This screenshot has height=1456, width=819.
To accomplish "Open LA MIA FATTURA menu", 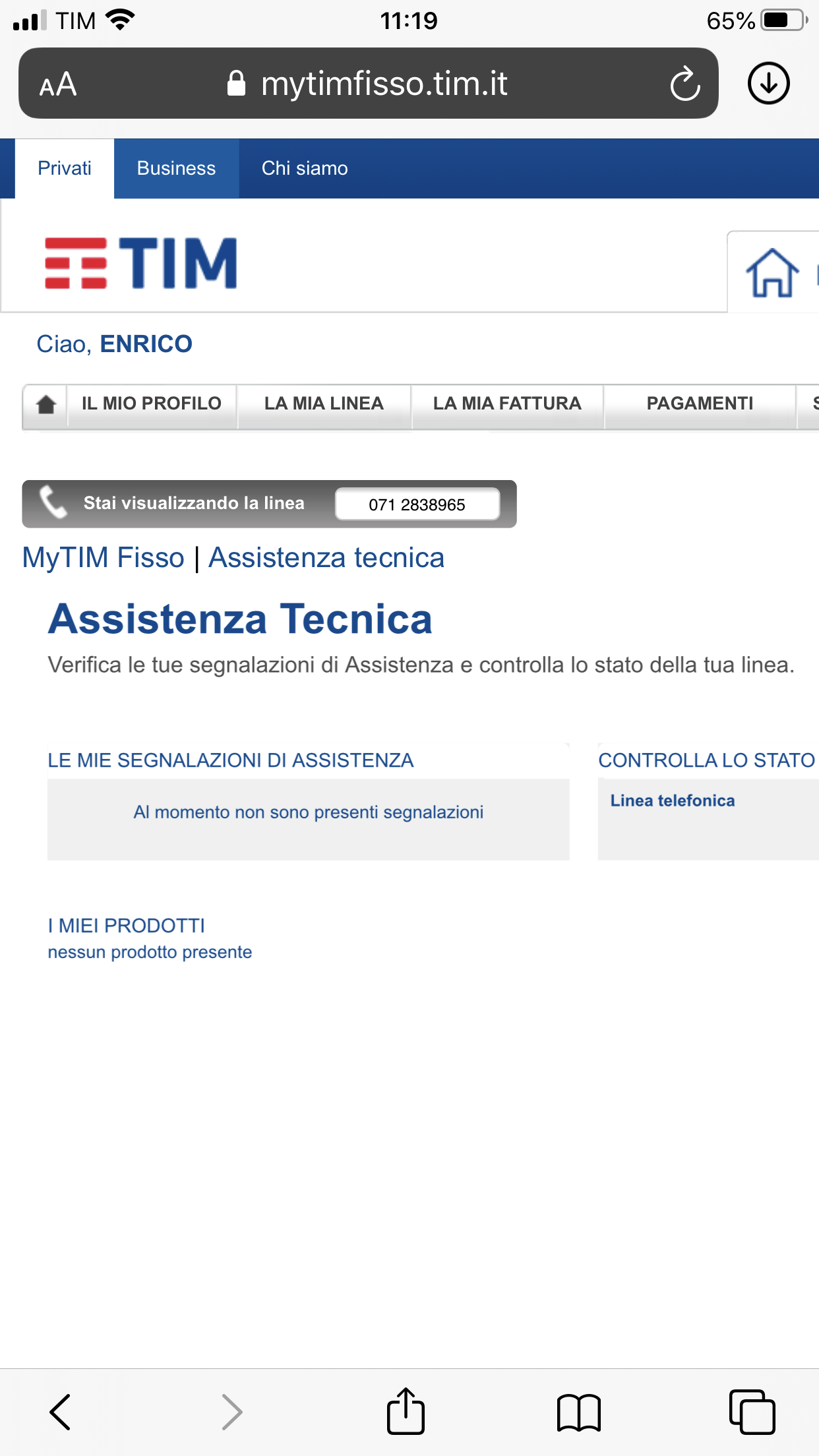I will coord(507,404).
